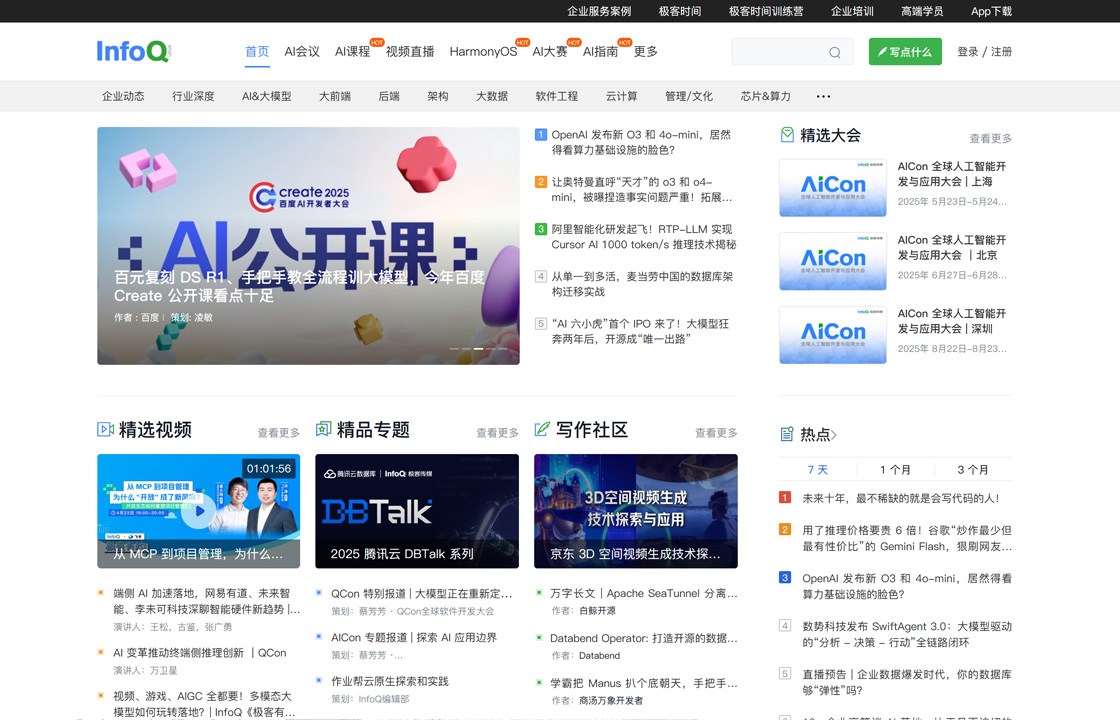Select the 架构 category

tap(438, 96)
